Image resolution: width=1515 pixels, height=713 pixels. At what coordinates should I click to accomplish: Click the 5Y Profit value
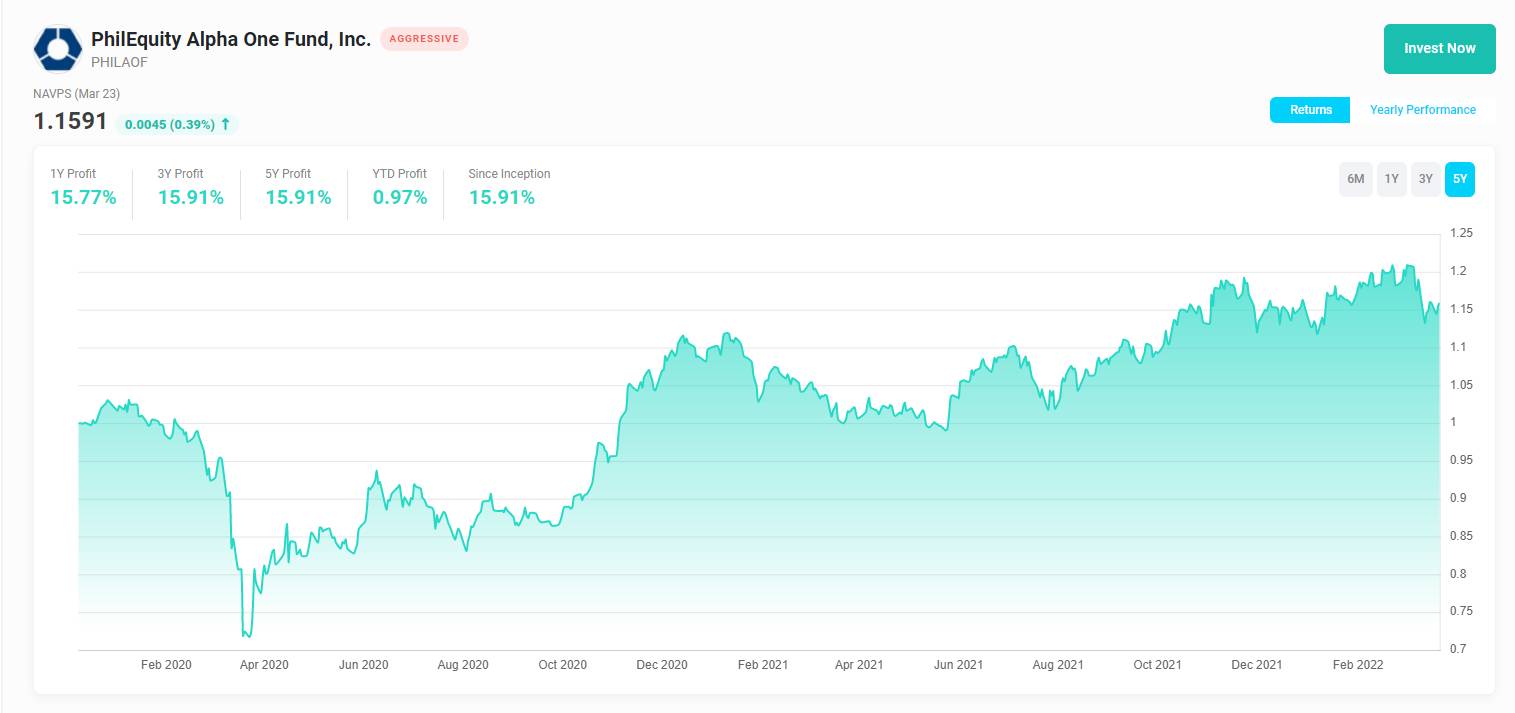[x=298, y=197]
